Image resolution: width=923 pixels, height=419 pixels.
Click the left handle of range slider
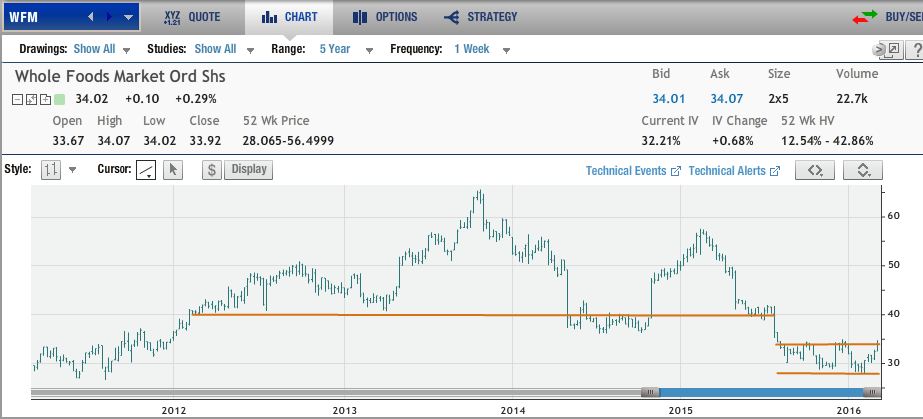650,392
